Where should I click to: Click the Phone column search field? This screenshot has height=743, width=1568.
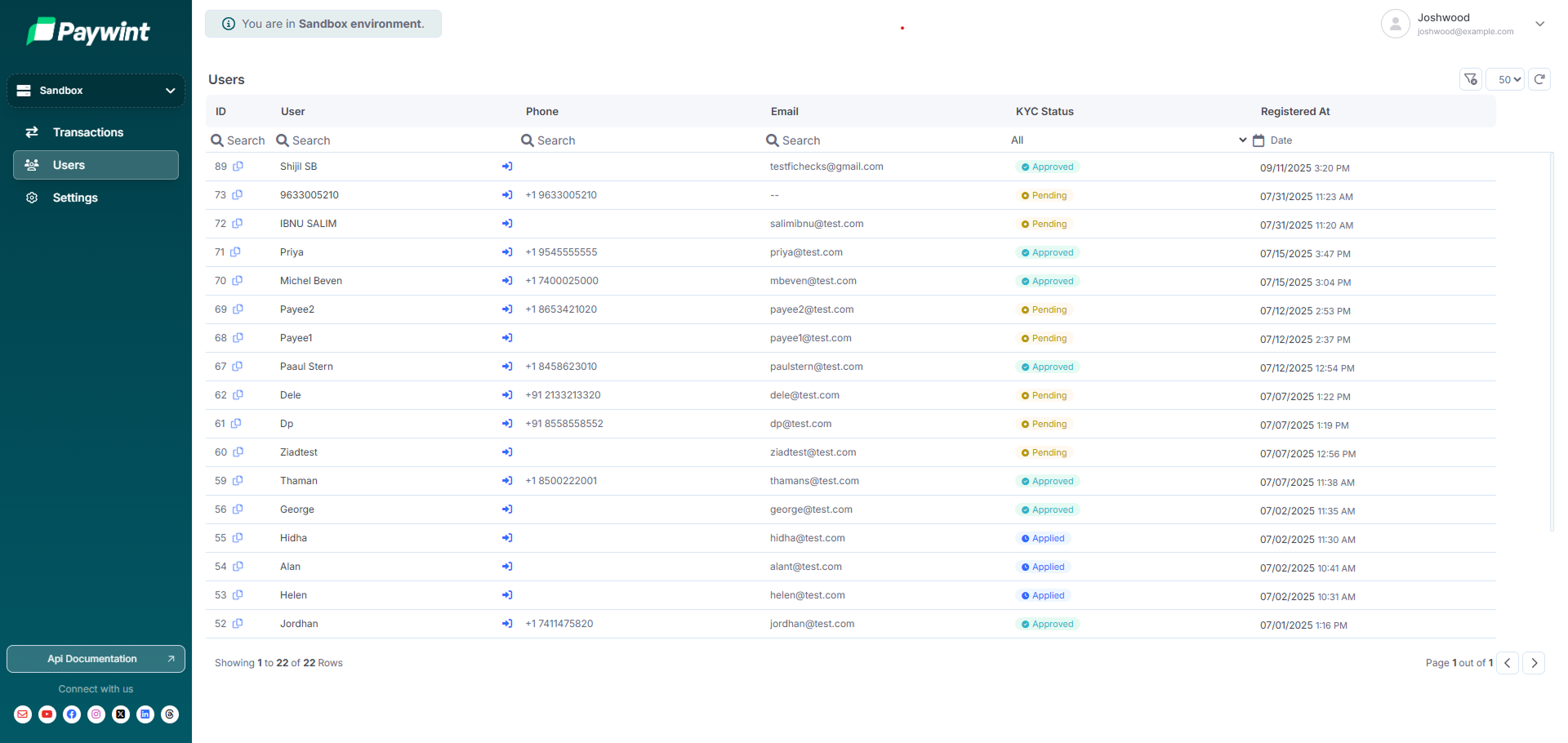[572, 140]
